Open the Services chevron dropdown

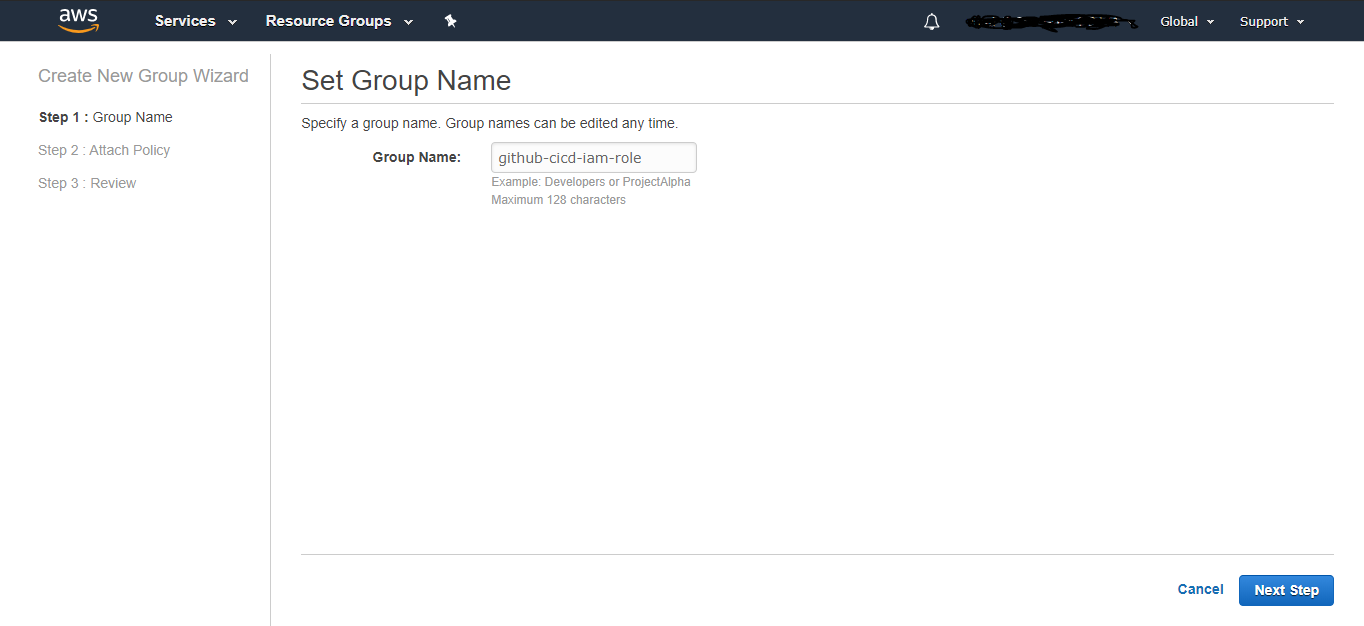click(x=231, y=21)
